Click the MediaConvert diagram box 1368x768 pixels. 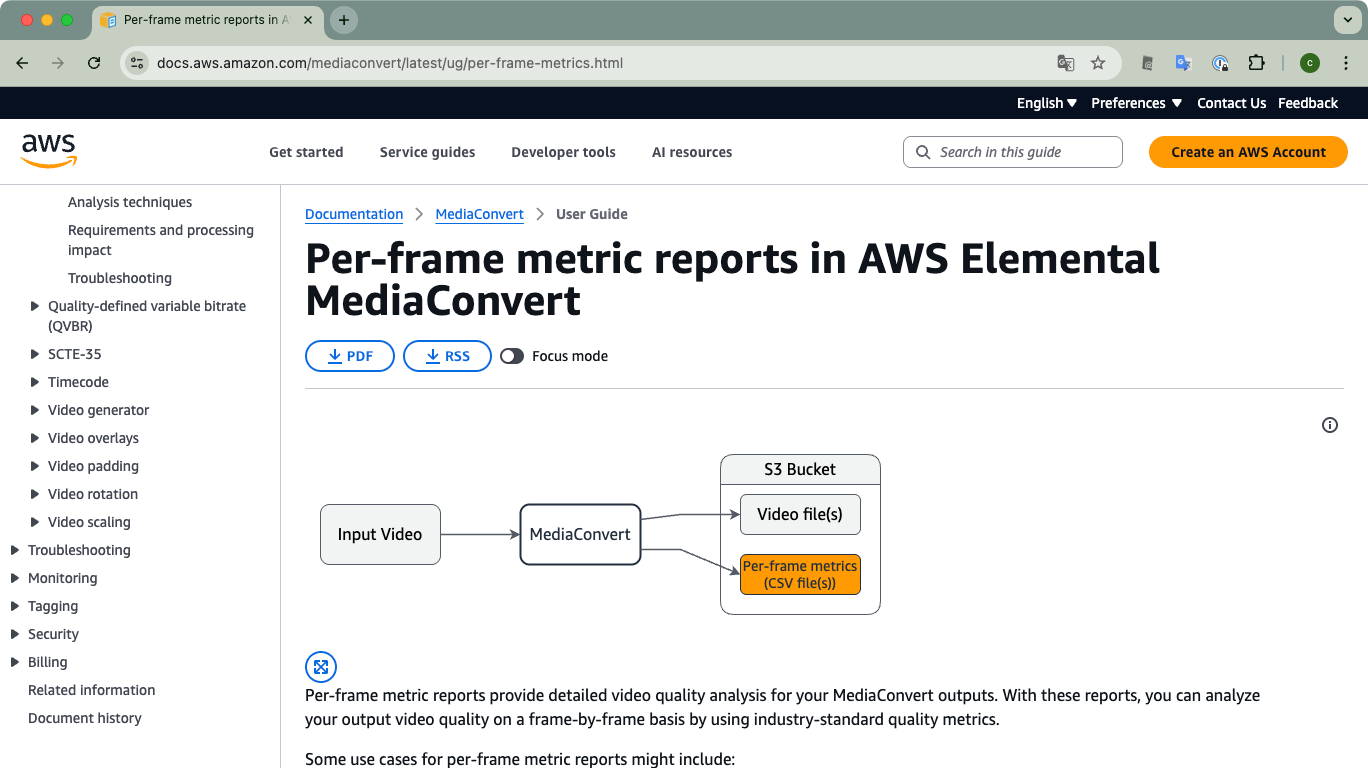tap(580, 534)
